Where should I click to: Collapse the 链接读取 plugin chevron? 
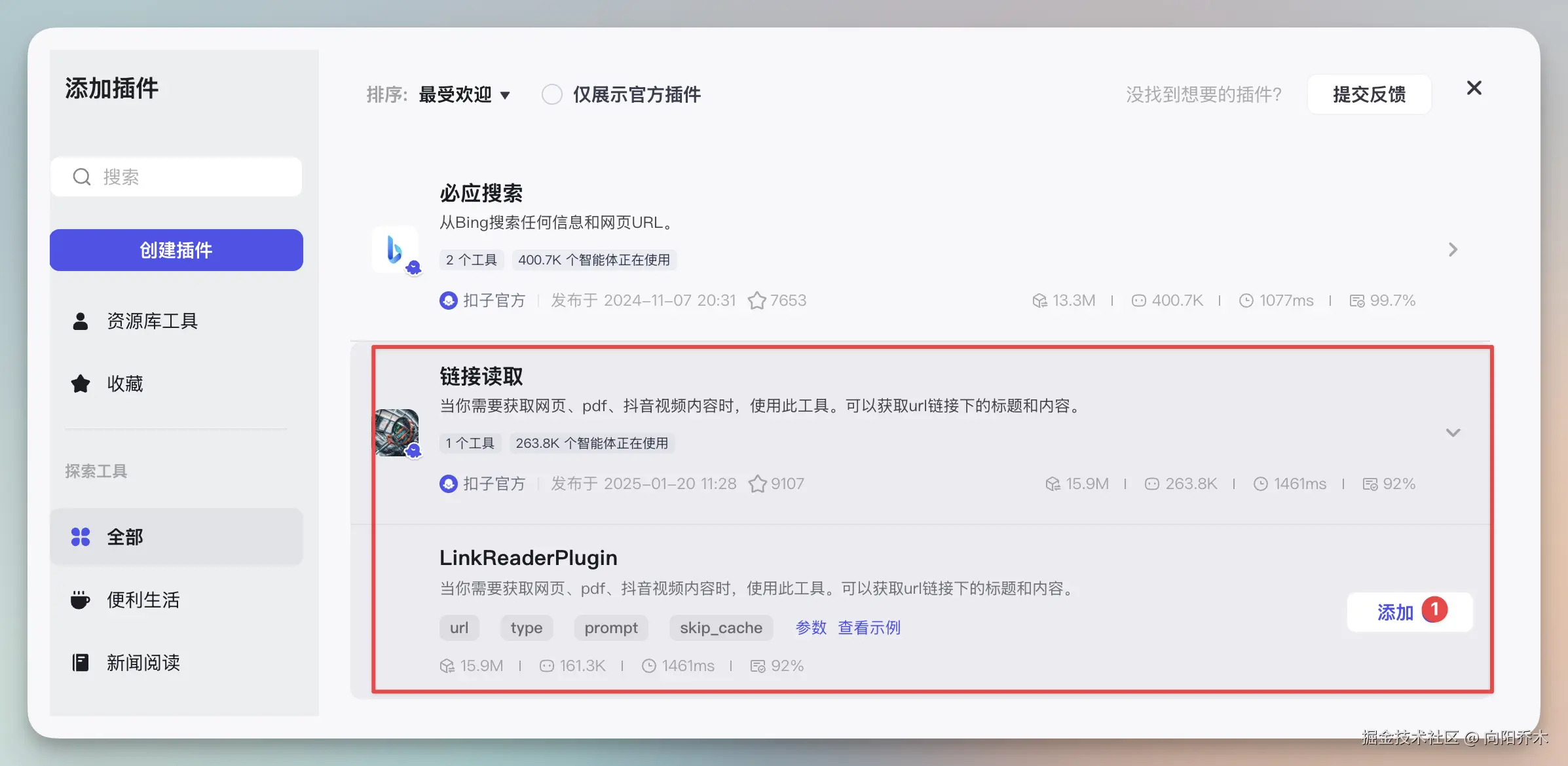pos(1453,433)
